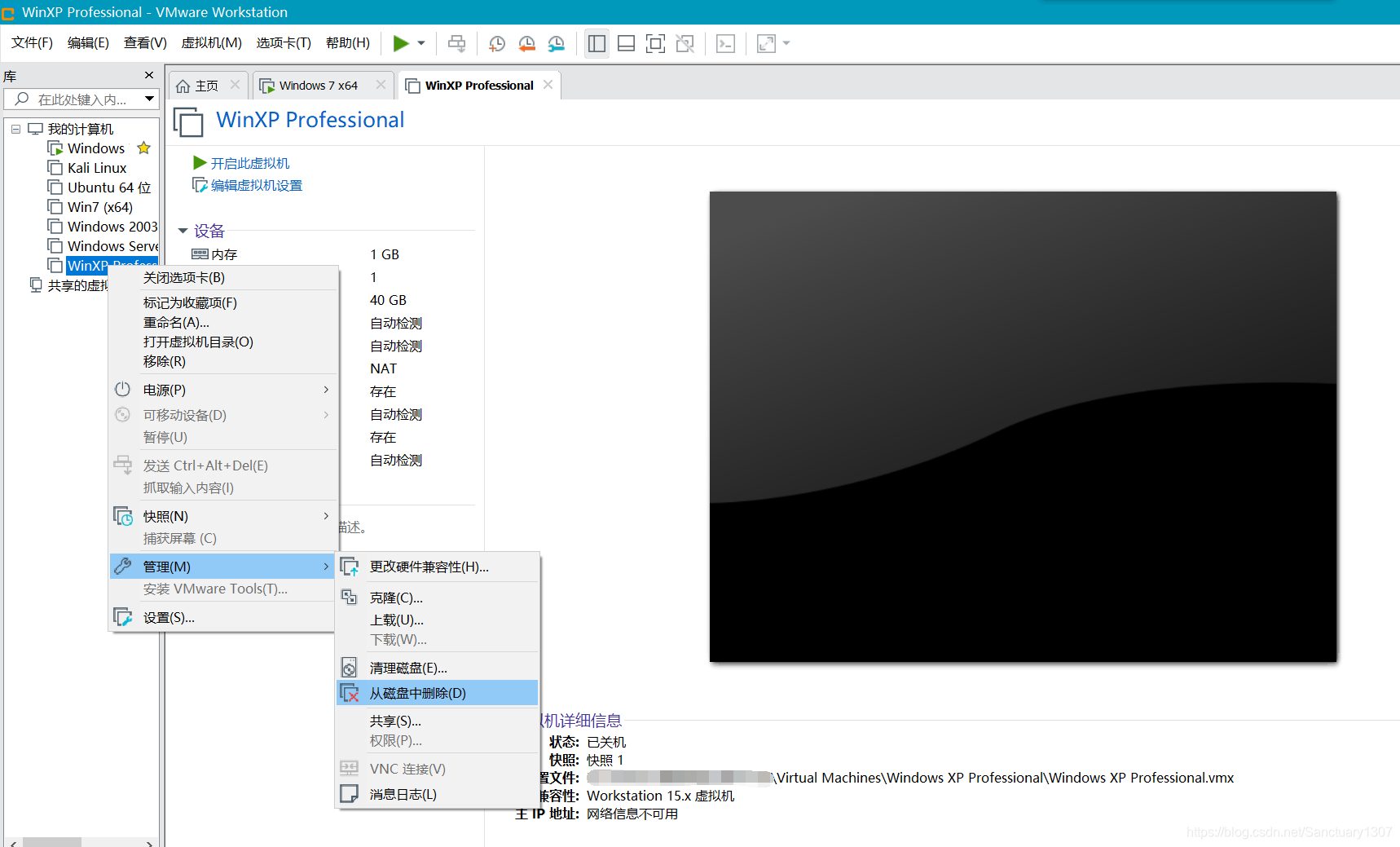Image resolution: width=1400 pixels, height=847 pixels.
Task: Choose 标记为收藏项(F) from context menu
Action: [223, 303]
